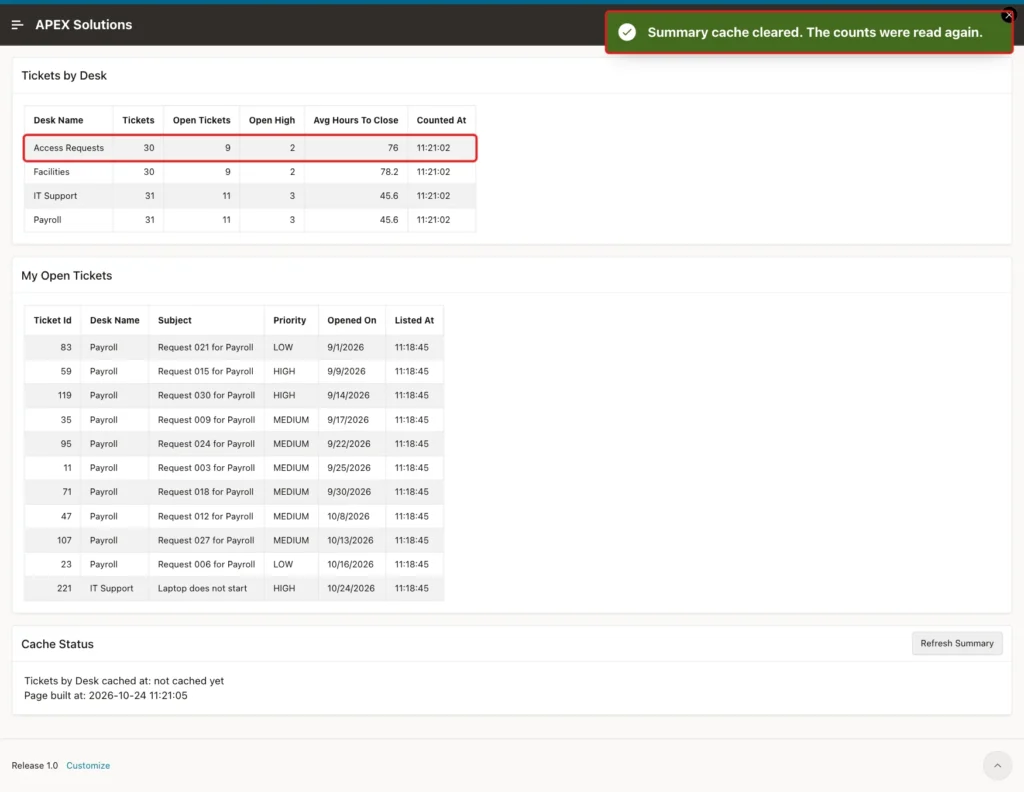Image resolution: width=1024 pixels, height=792 pixels.
Task: Click the Open High column header
Action: tap(272, 120)
